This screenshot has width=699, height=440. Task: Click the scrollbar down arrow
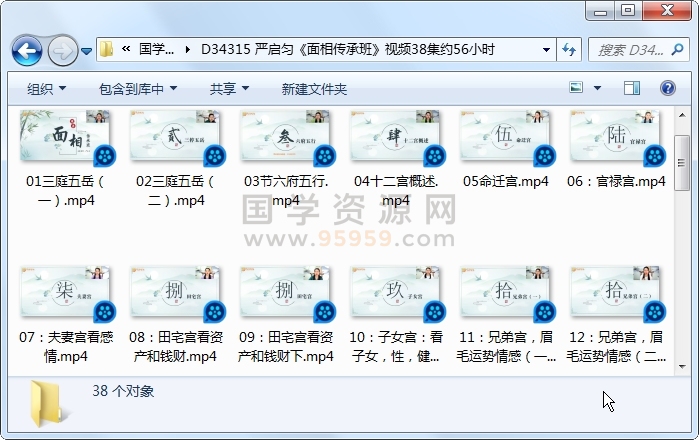(682, 366)
